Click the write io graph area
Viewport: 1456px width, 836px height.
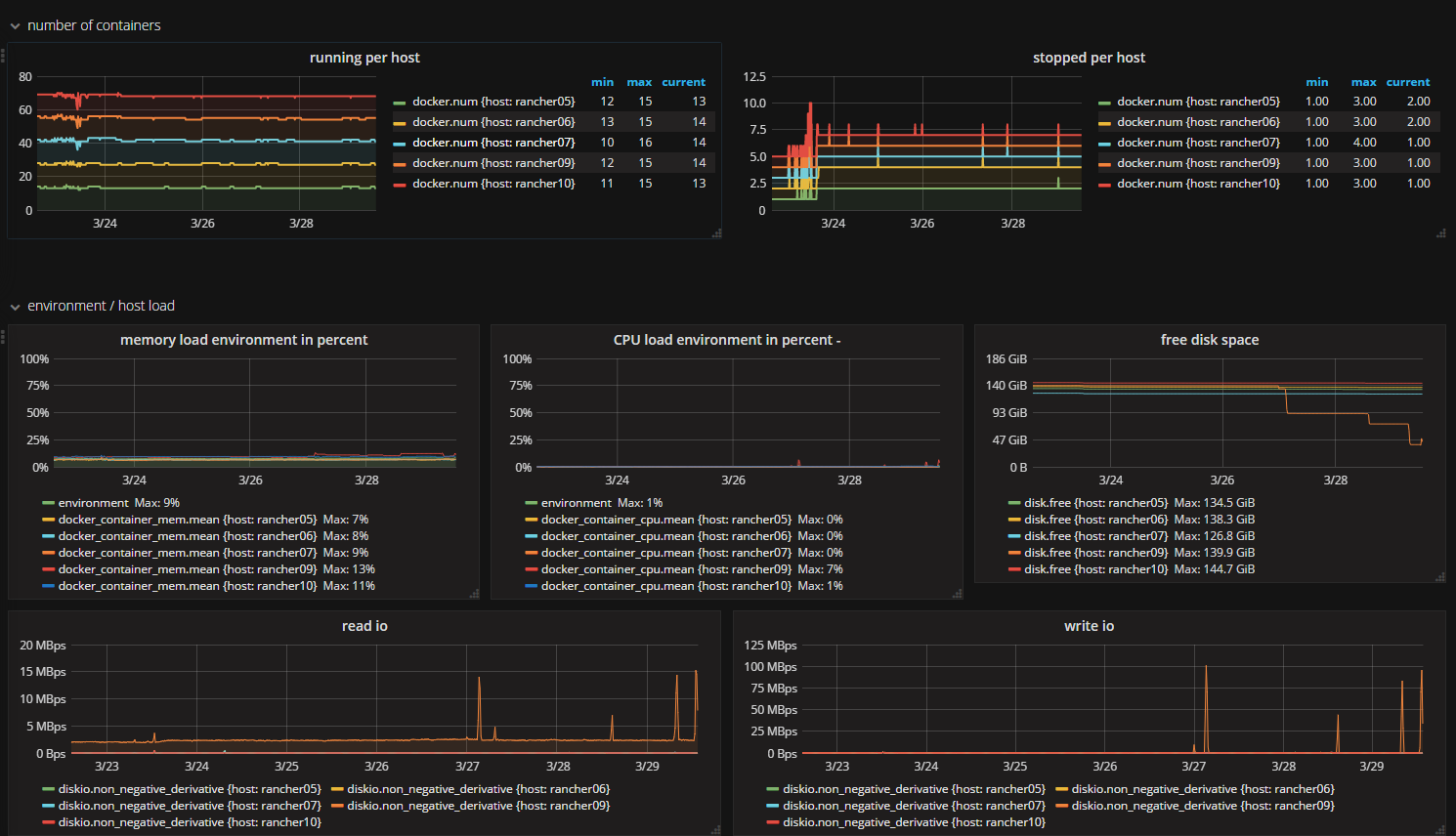pos(1114,699)
